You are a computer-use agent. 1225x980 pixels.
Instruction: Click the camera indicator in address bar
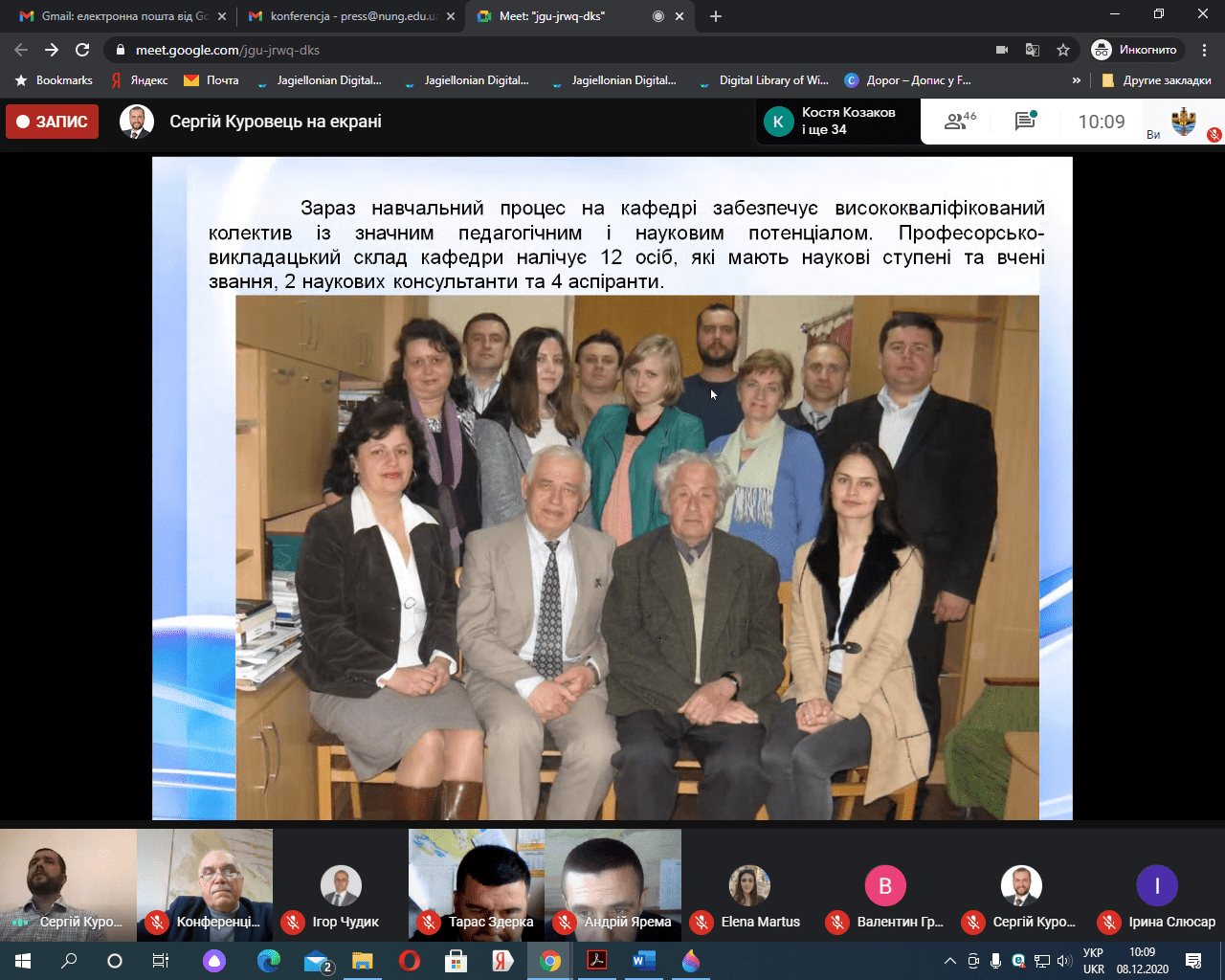pos(1002,50)
